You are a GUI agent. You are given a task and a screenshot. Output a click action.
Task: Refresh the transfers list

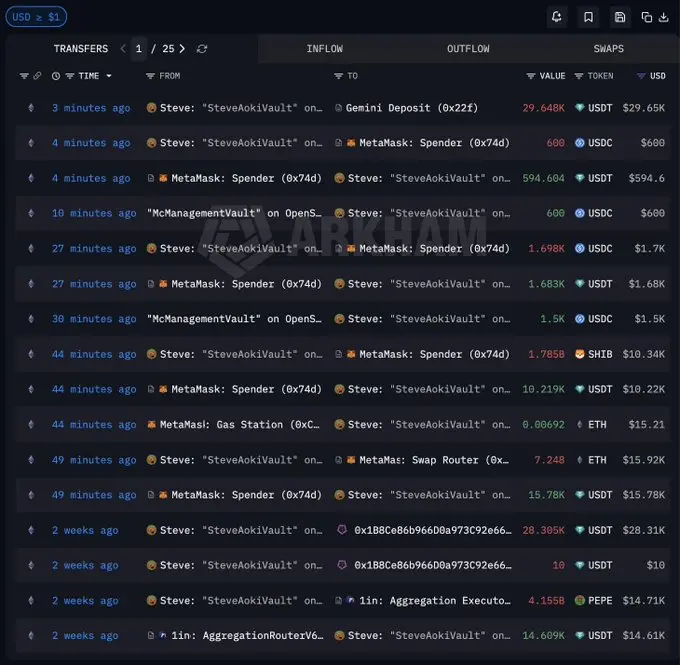point(202,49)
